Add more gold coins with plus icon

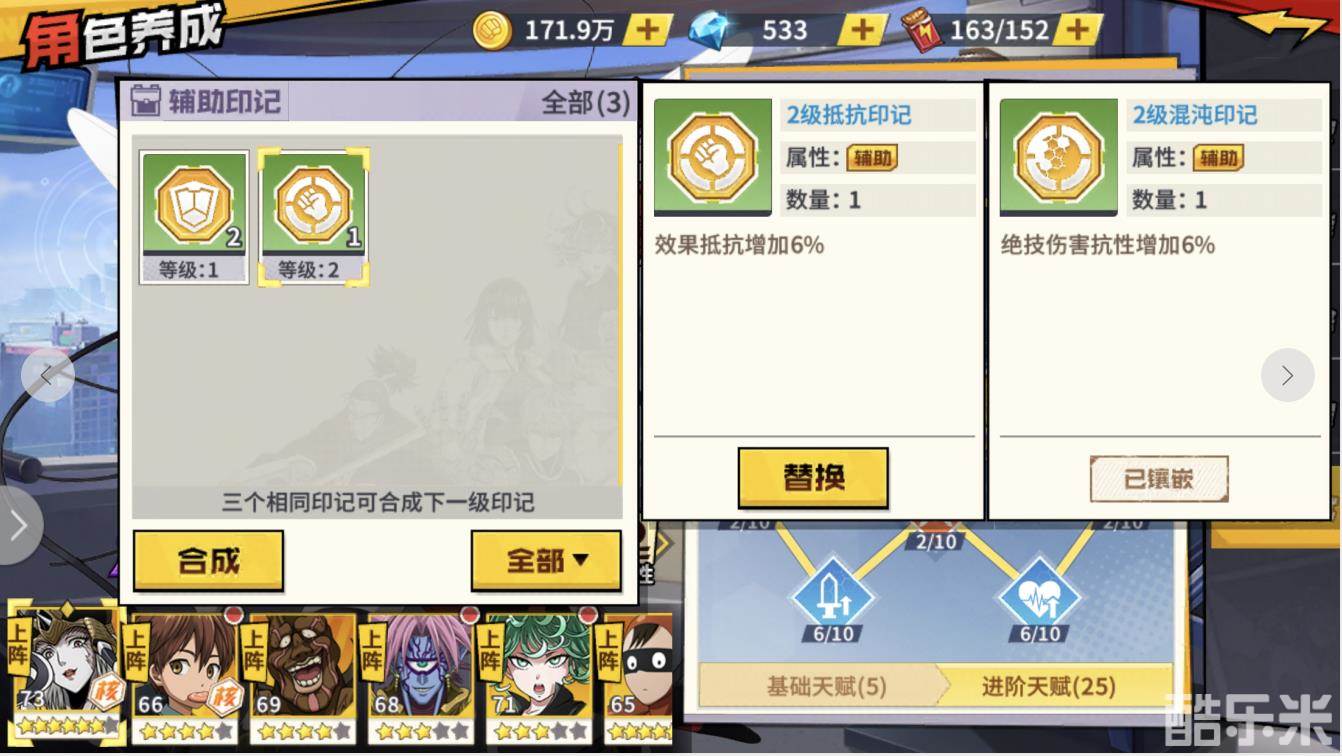648,30
